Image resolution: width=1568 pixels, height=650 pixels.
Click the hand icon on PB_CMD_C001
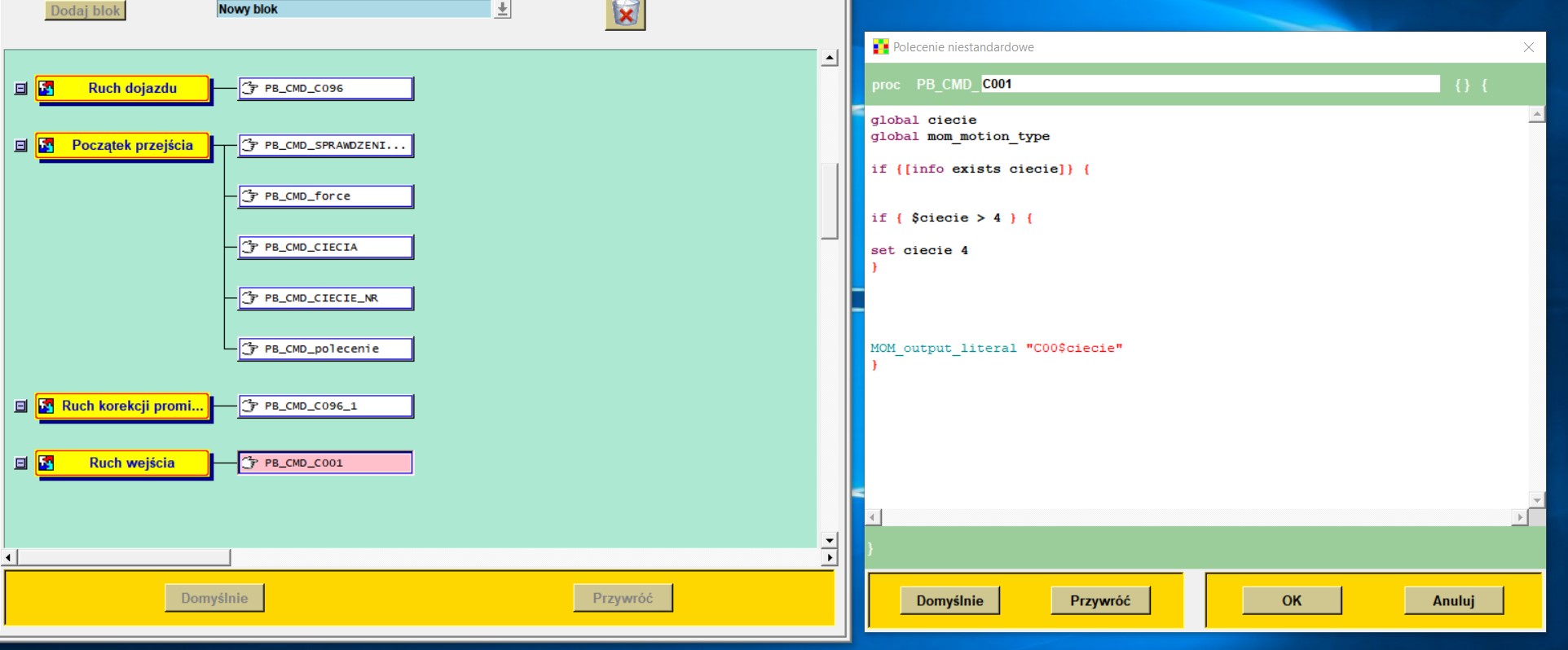point(250,463)
